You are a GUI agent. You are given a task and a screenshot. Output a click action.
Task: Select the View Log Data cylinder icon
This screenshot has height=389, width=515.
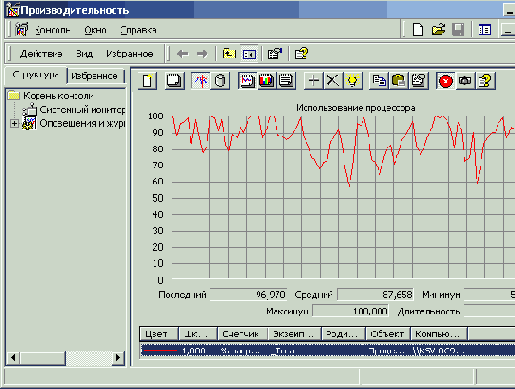220,81
